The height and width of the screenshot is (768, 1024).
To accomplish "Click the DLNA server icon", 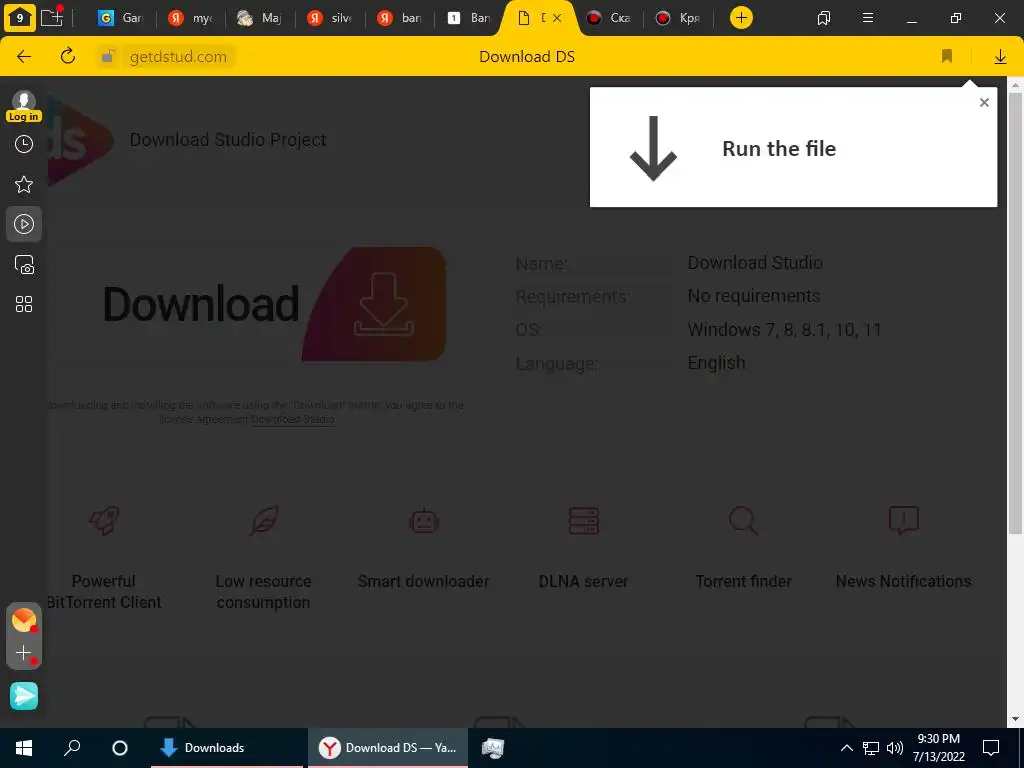I will (584, 520).
